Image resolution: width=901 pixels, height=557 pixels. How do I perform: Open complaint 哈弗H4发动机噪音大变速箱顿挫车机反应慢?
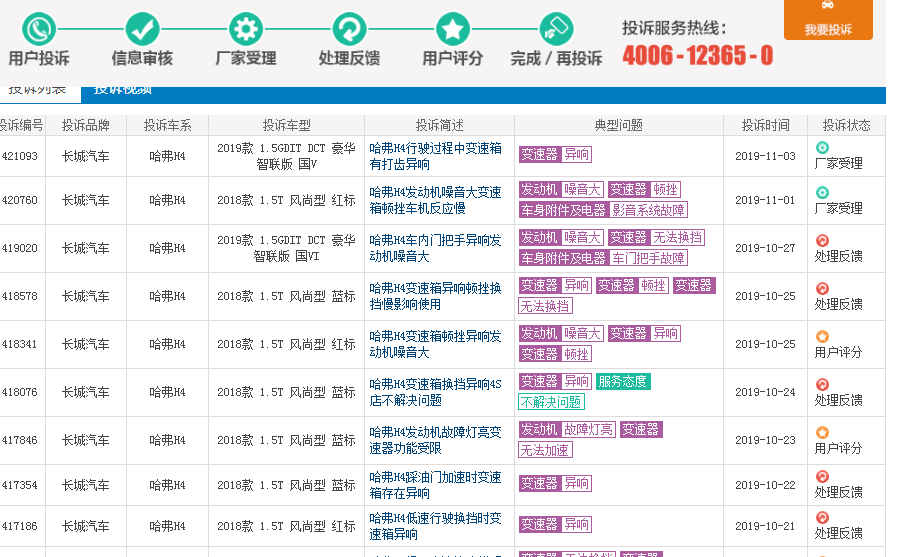(x=435, y=200)
